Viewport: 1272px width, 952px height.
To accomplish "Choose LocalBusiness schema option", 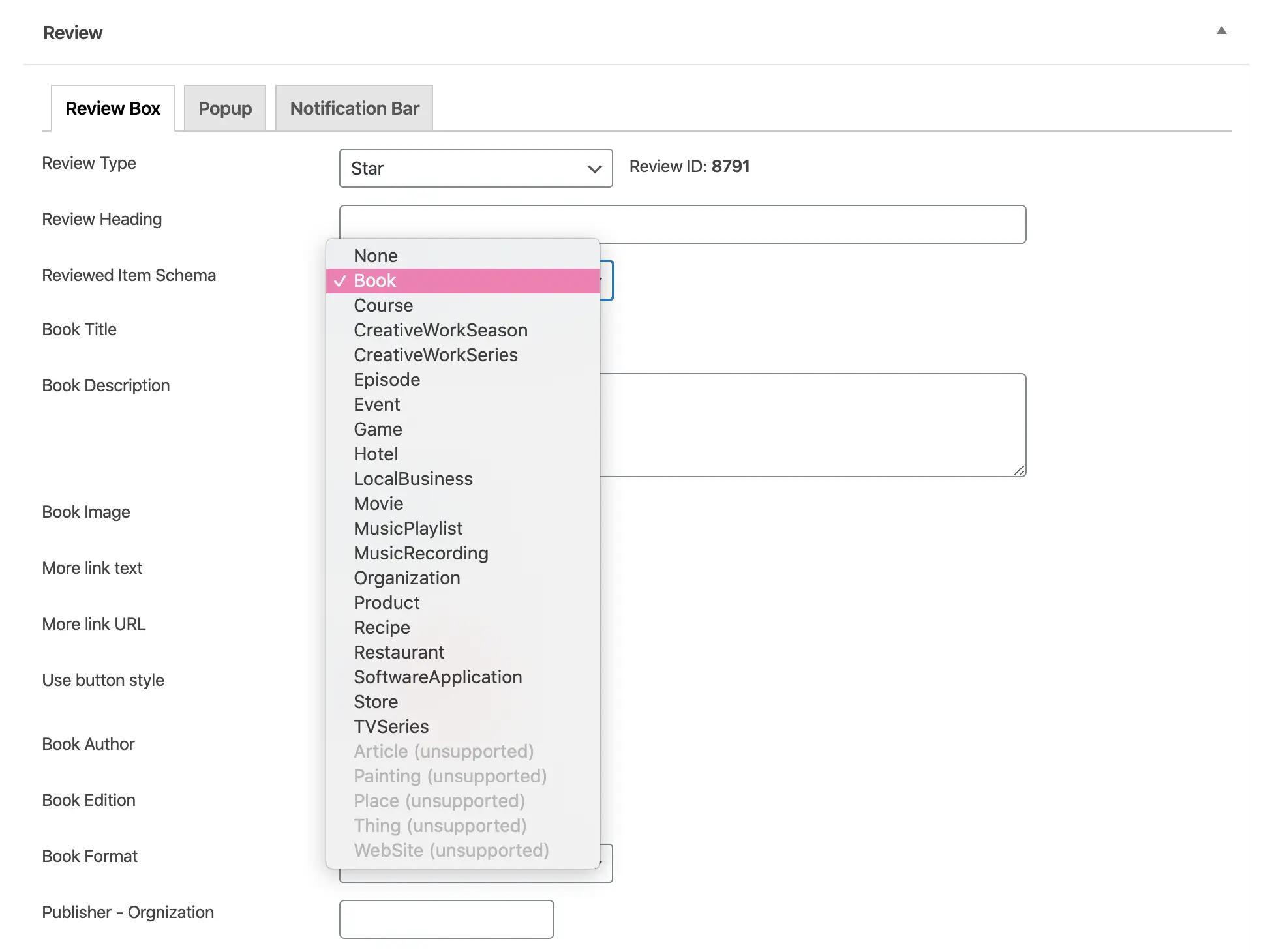I will (x=462, y=479).
